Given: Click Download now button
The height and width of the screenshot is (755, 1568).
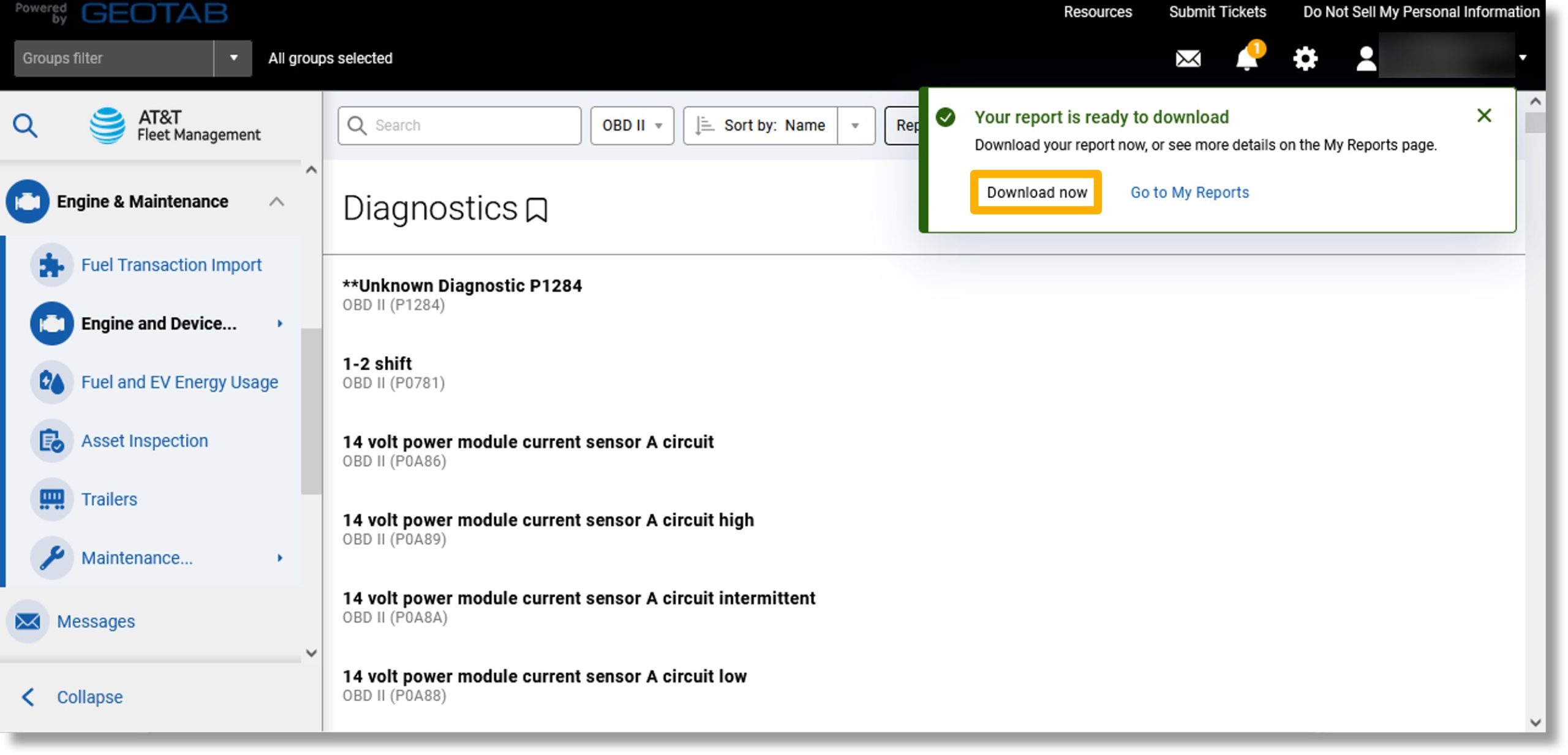Looking at the screenshot, I should (x=1036, y=192).
